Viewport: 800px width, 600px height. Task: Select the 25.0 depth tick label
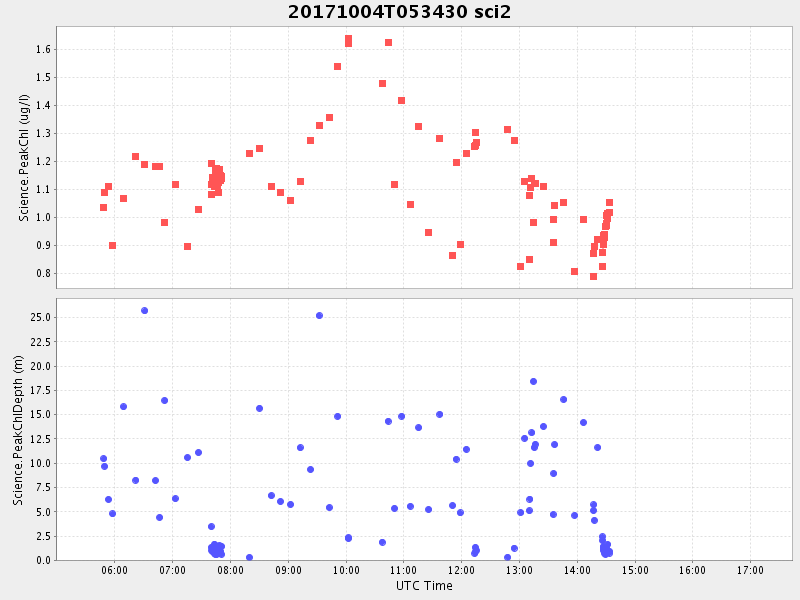[x=39, y=317]
